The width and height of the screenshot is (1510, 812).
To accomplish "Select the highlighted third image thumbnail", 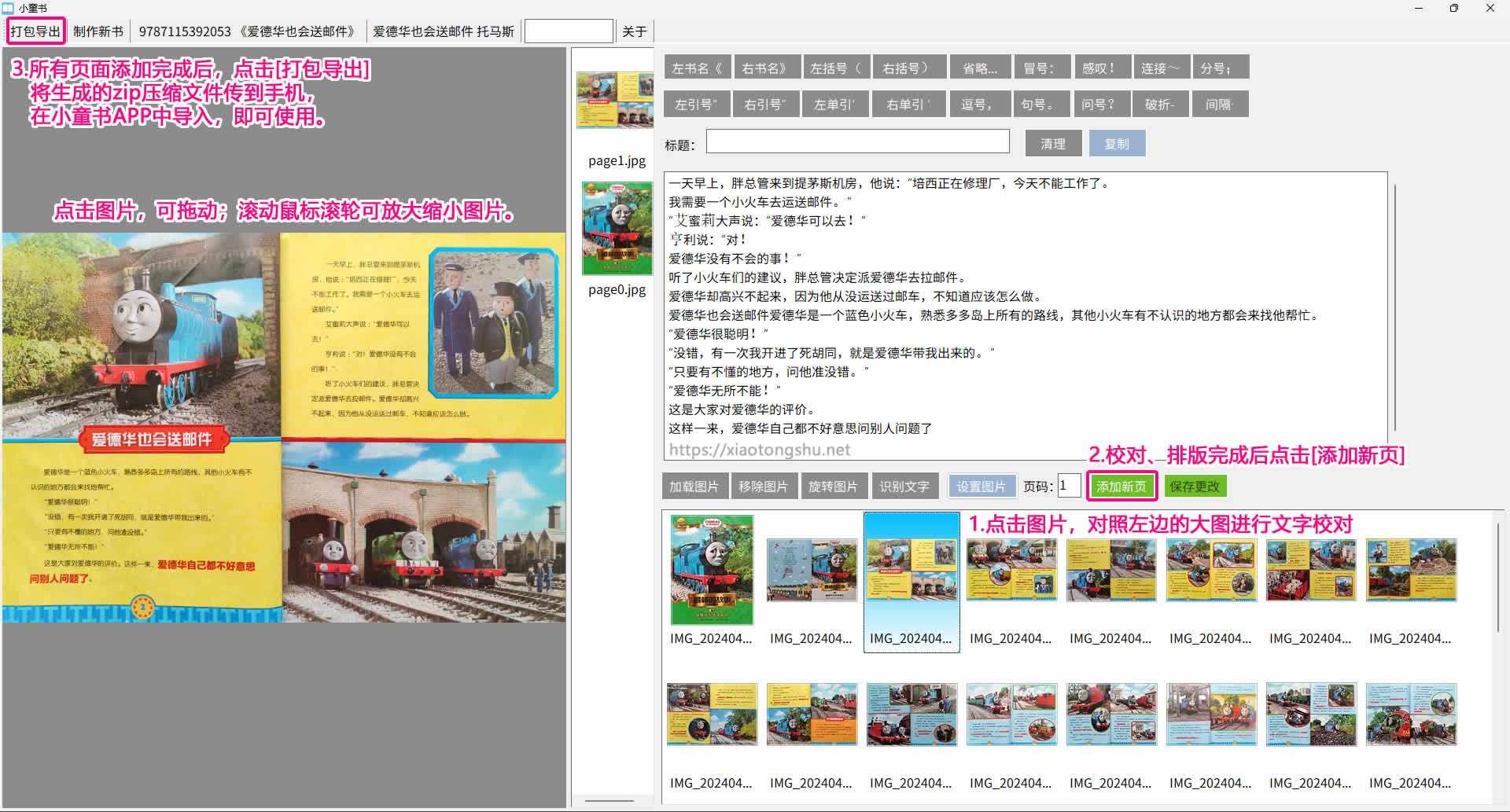I will (x=912, y=582).
